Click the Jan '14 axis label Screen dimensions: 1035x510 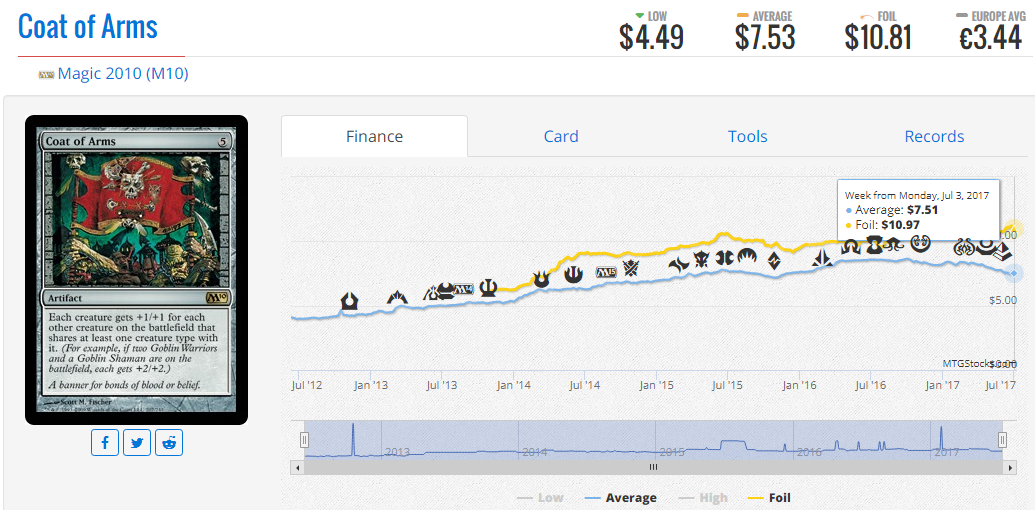pyautogui.click(x=515, y=384)
